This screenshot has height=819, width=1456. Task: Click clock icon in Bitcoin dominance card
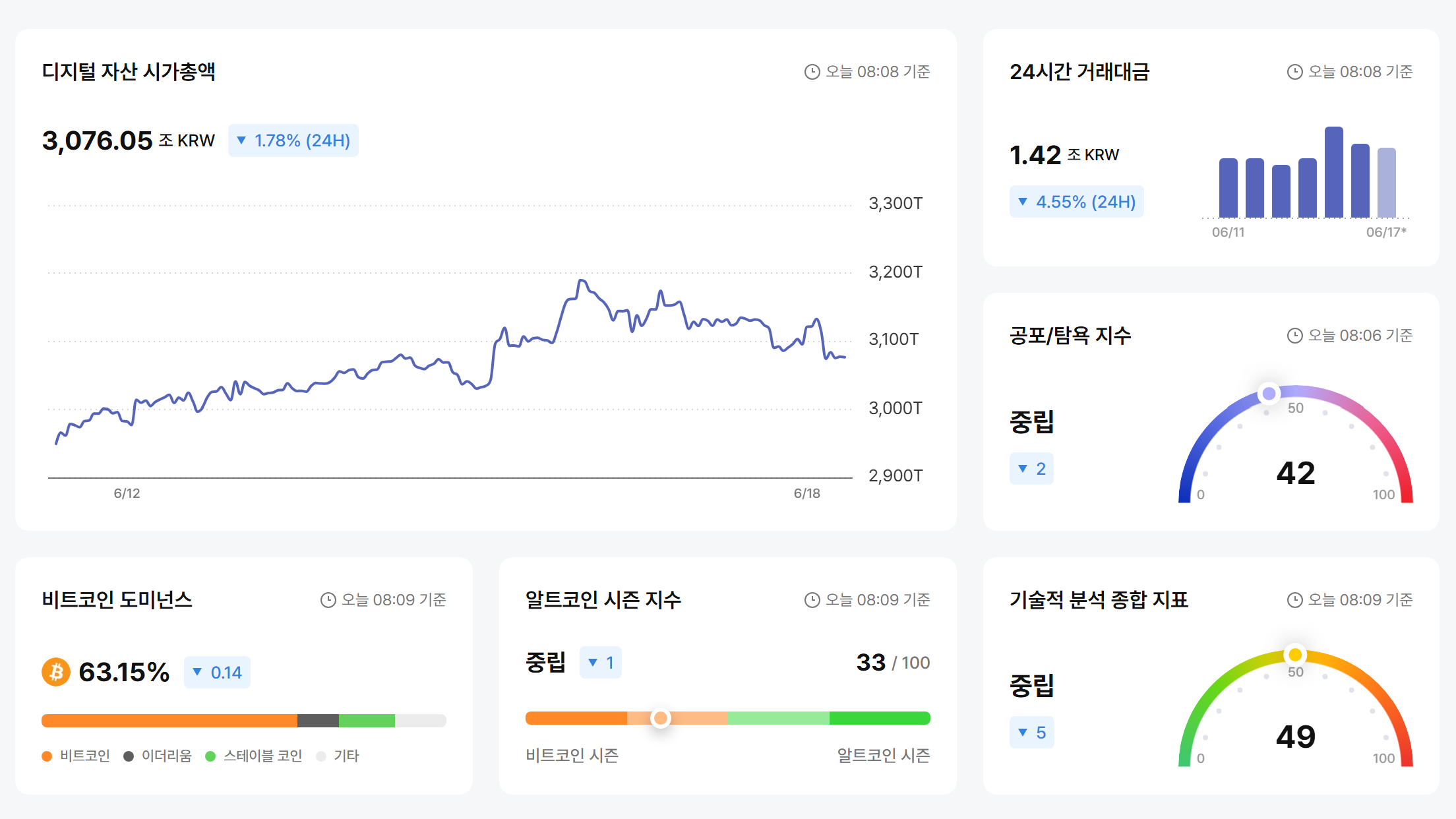[x=328, y=600]
